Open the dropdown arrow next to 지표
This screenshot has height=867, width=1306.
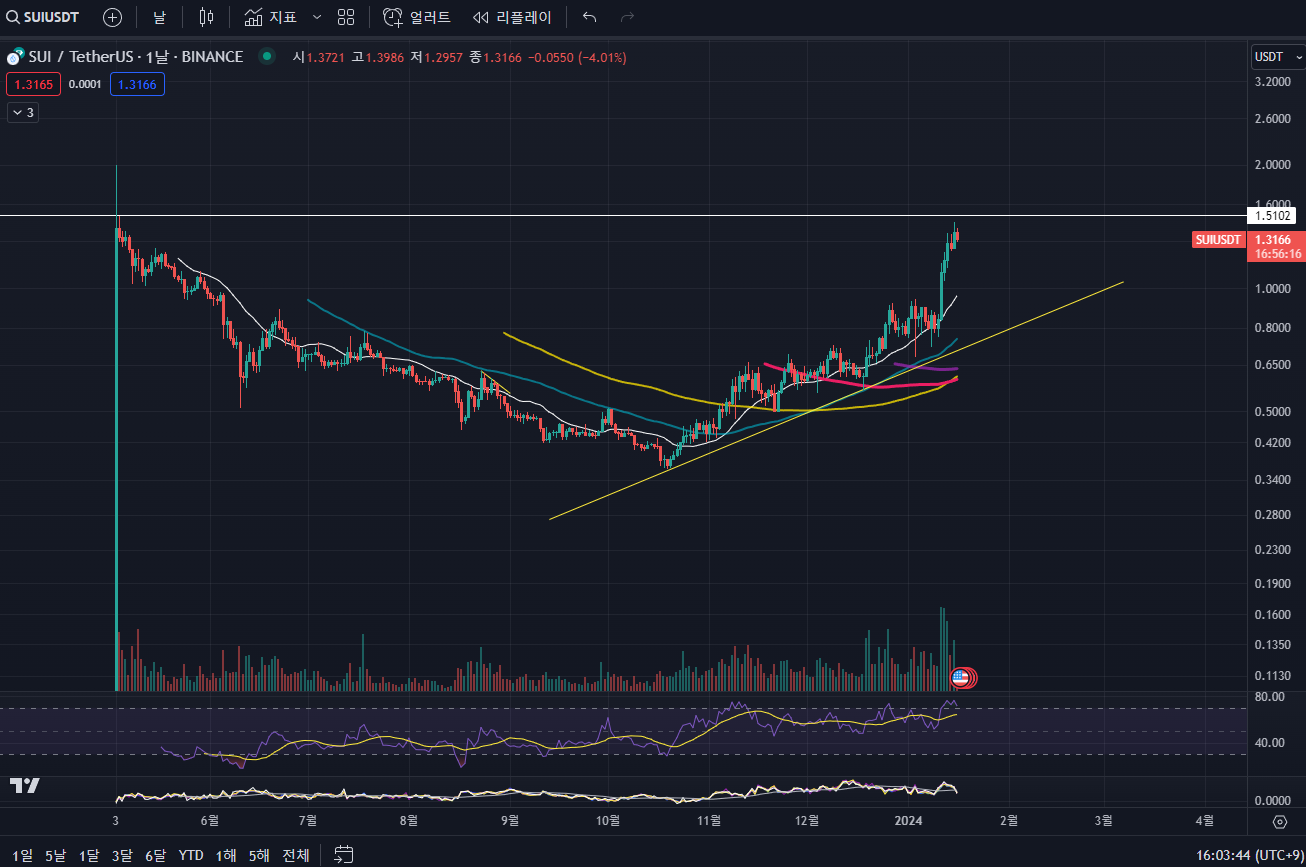click(x=317, y=17)
